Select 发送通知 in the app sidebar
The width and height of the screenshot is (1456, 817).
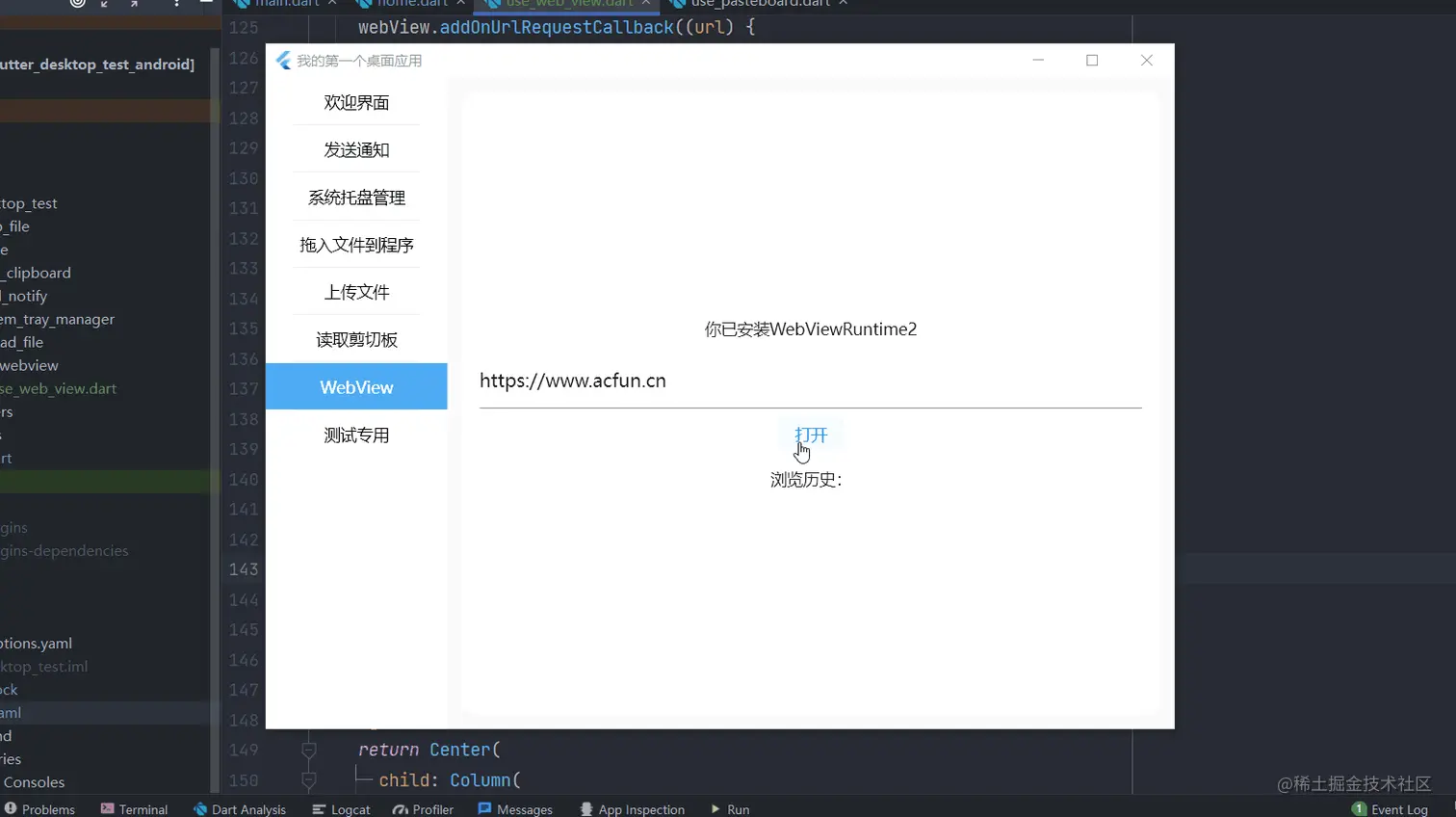tap(354, 149)
